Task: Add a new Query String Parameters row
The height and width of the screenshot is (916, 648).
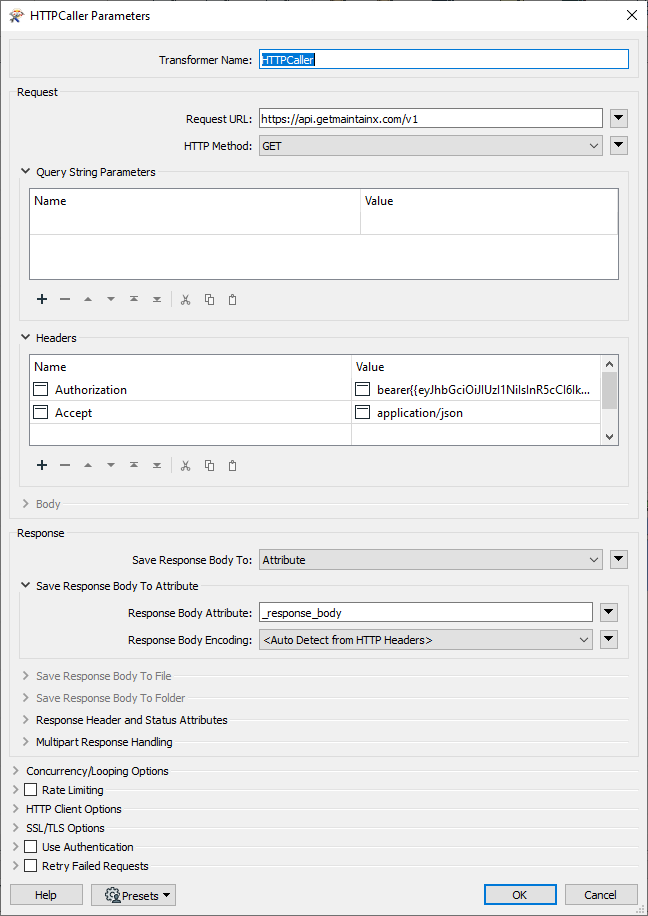Action: pos(41,299)
